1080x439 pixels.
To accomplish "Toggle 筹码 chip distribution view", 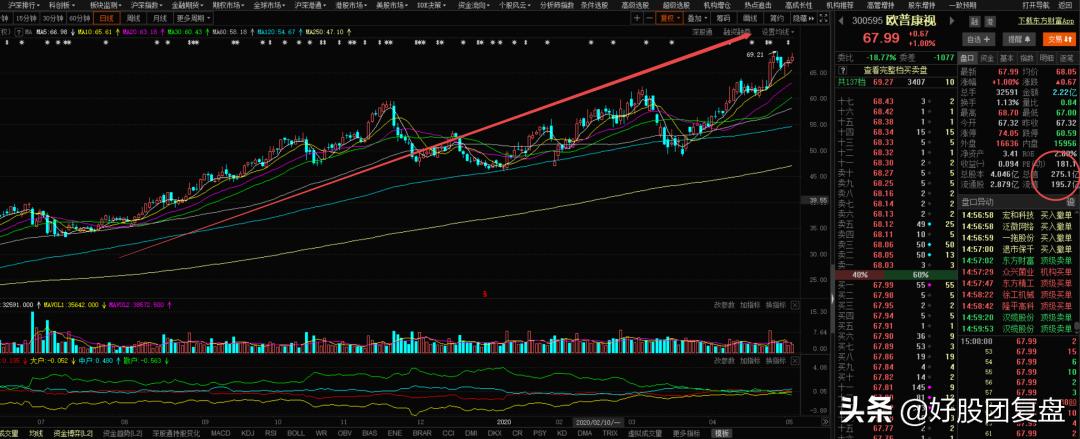I will (724, 19).
